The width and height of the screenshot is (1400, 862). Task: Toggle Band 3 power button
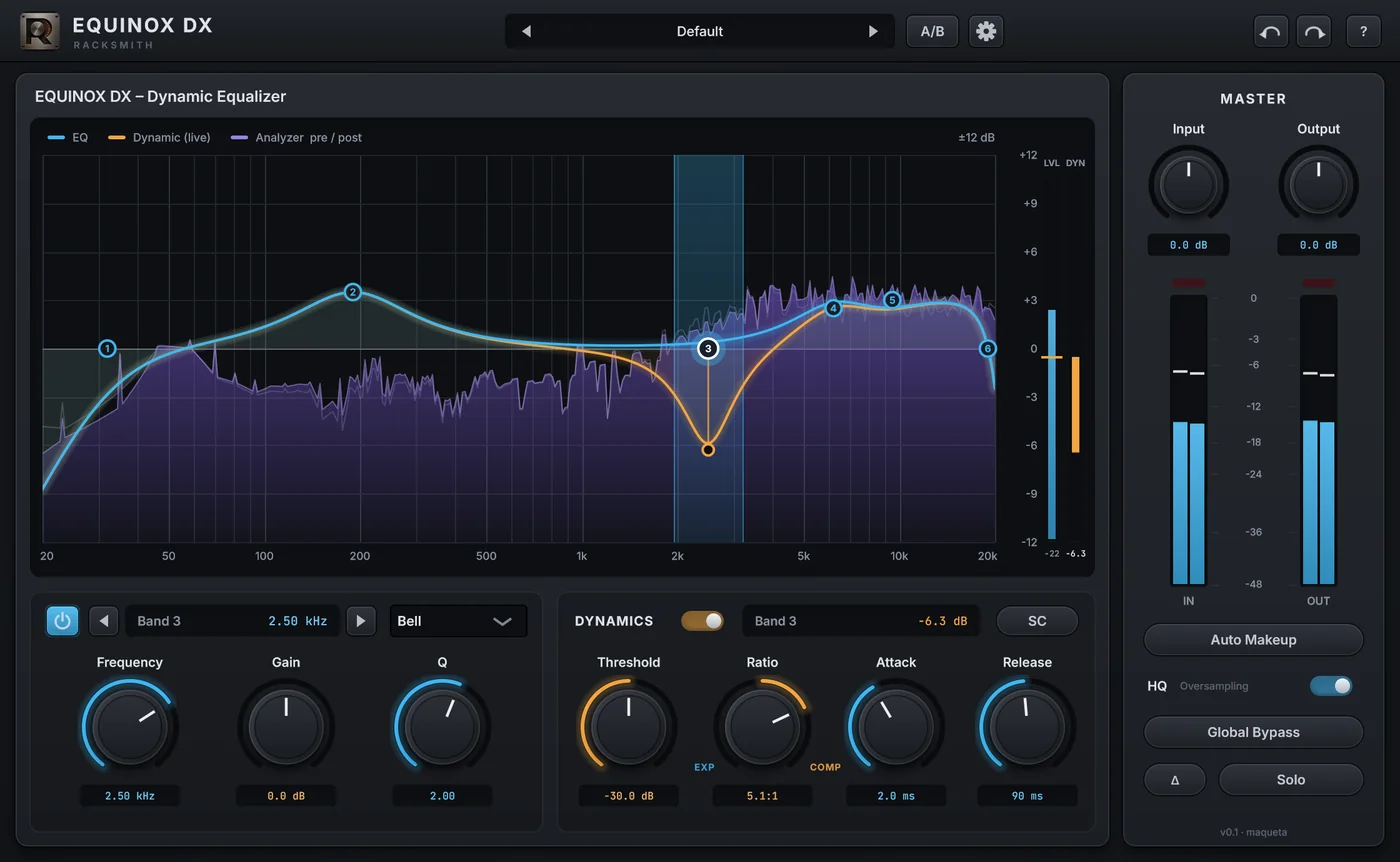pos(62,621)
